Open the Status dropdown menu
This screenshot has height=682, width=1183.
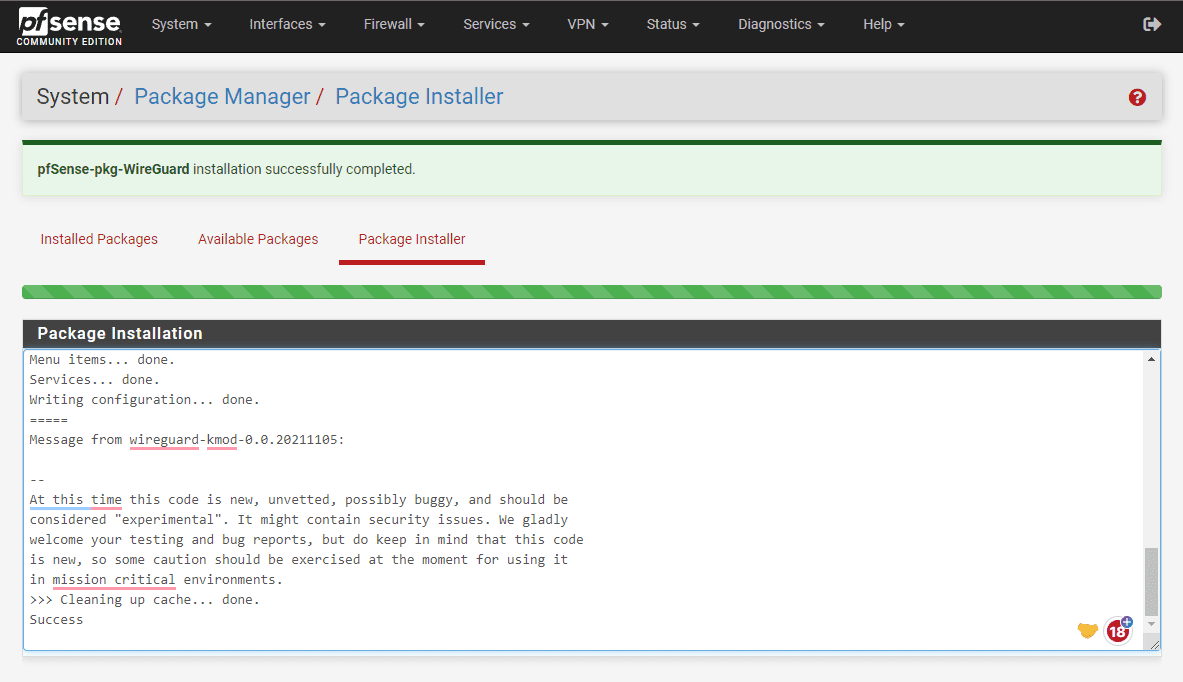[673, 24]
